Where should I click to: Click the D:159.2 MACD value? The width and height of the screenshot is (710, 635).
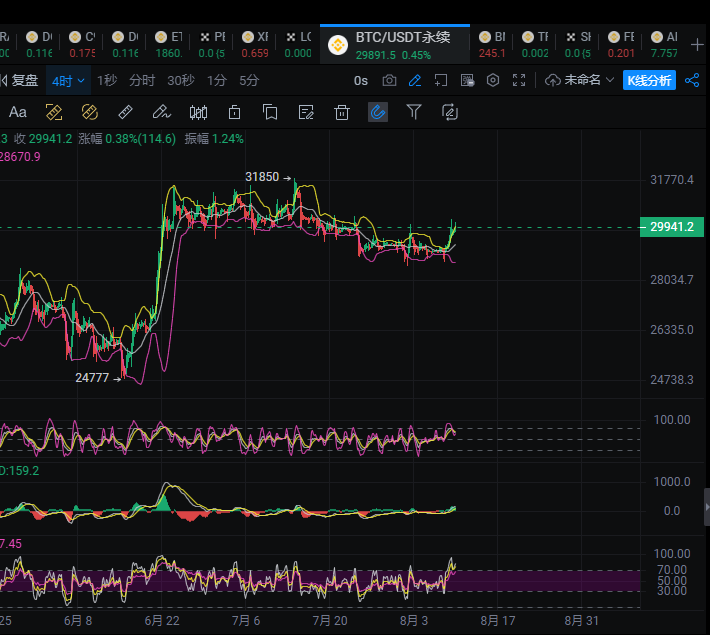point(19,471)
